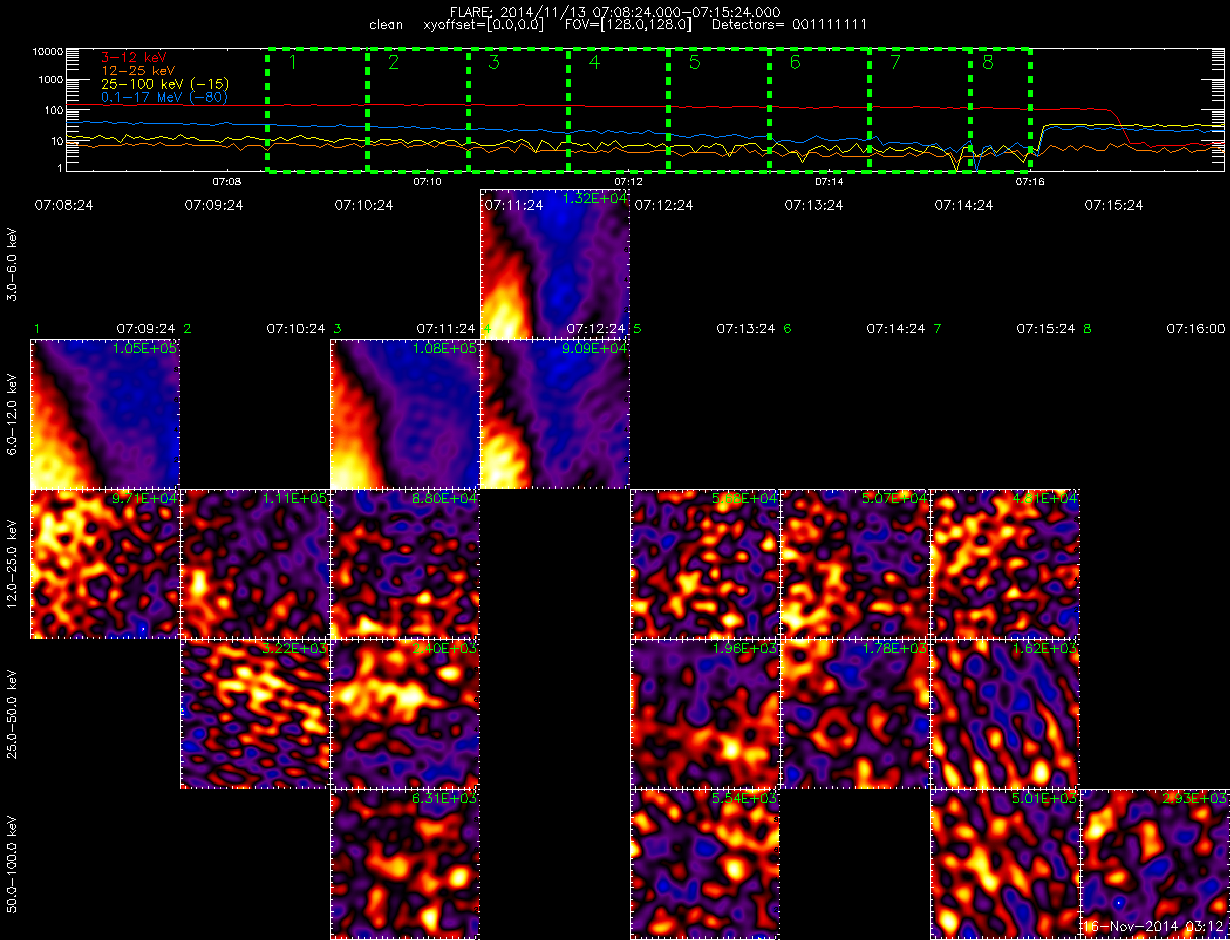Pick the 12-25 keV image labeled 9.71E+04

coord(105,564)
